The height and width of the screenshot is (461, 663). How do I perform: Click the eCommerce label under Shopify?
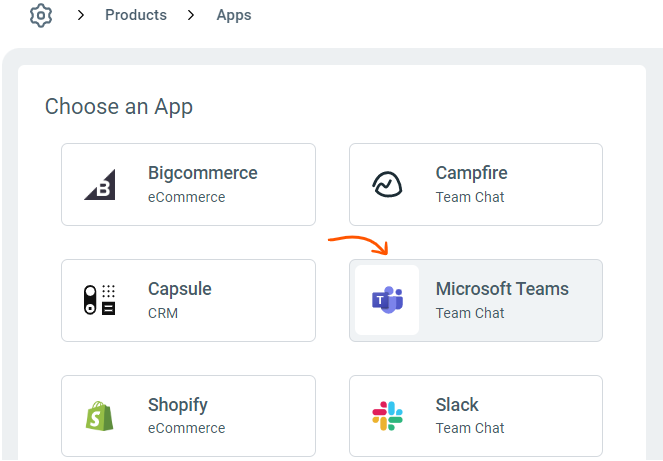pyautogui.click(x=186, y=428)
